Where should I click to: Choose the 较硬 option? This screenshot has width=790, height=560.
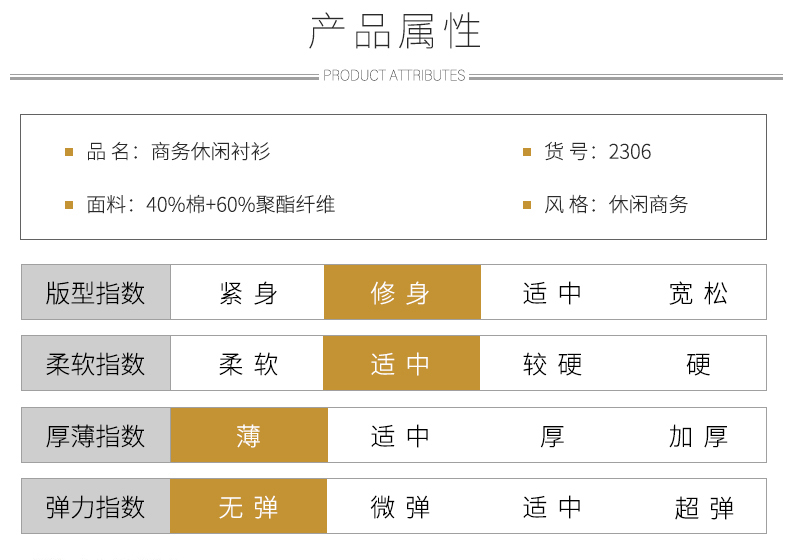552,364
